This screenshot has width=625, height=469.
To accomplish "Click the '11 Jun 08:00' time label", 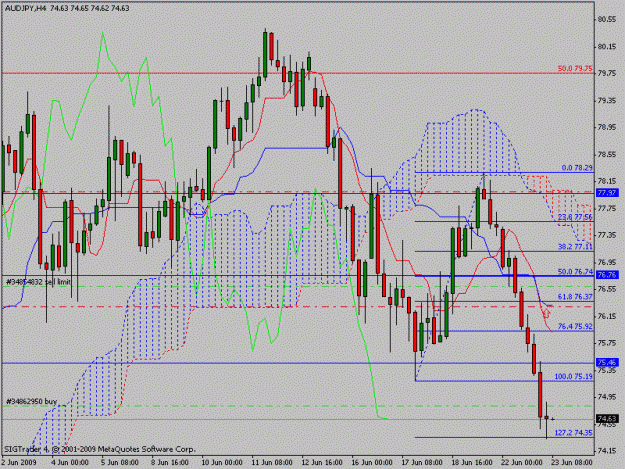I will 271,462.
